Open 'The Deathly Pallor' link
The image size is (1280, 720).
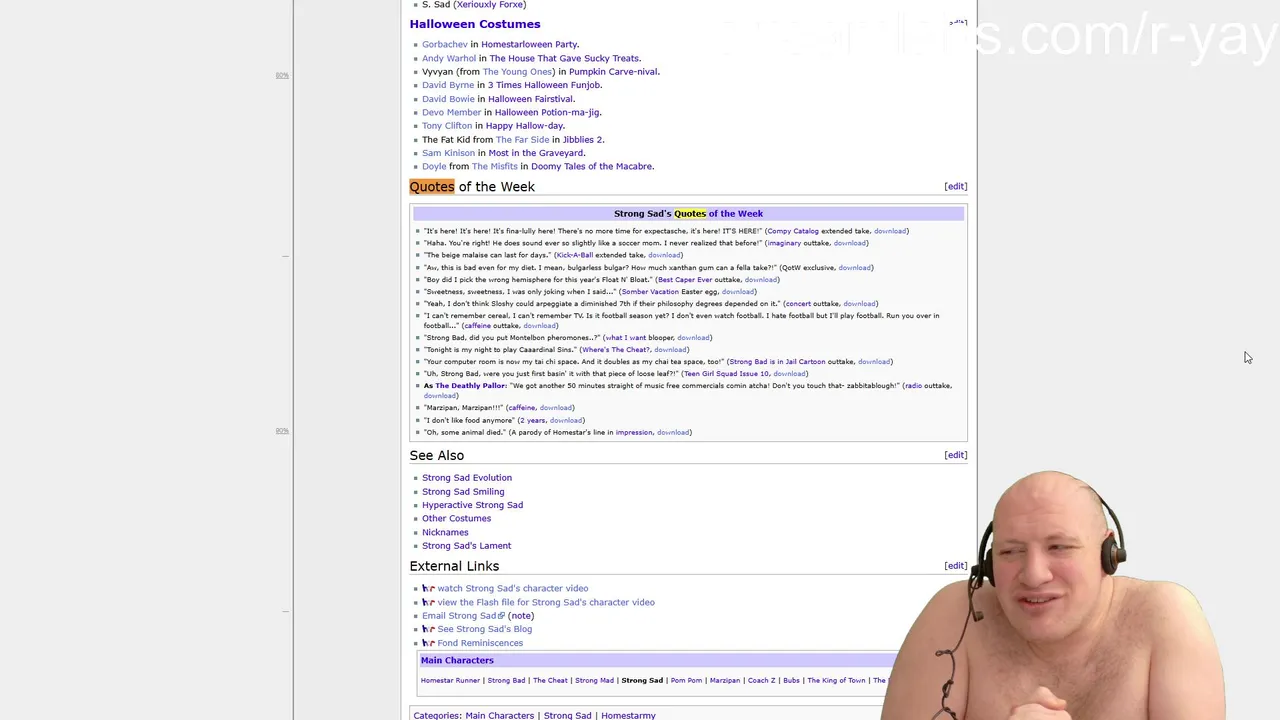(x=471, y=386)
